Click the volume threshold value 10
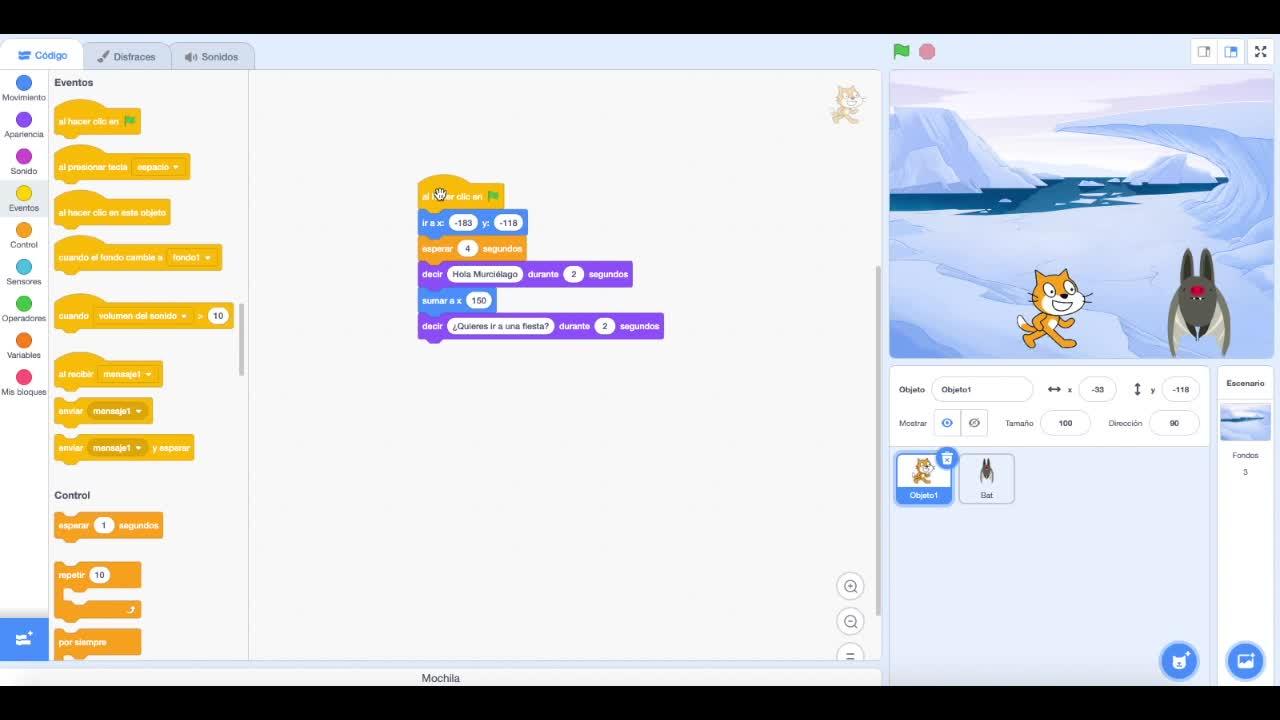 coord(218,316)
